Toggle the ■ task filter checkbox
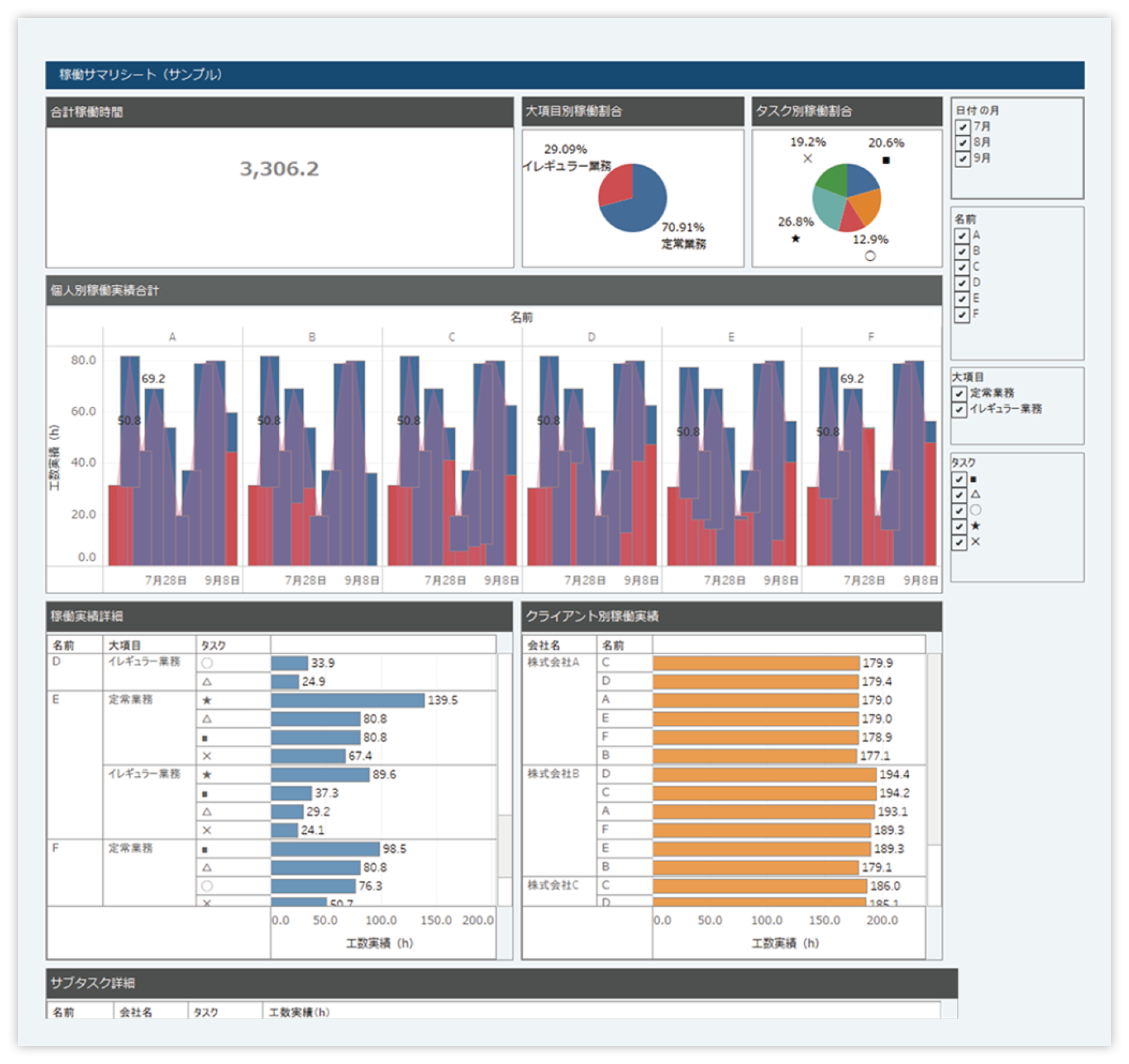Image resolution: width=1129 pixels, height=1064 pixels. [x=959, y=479]
